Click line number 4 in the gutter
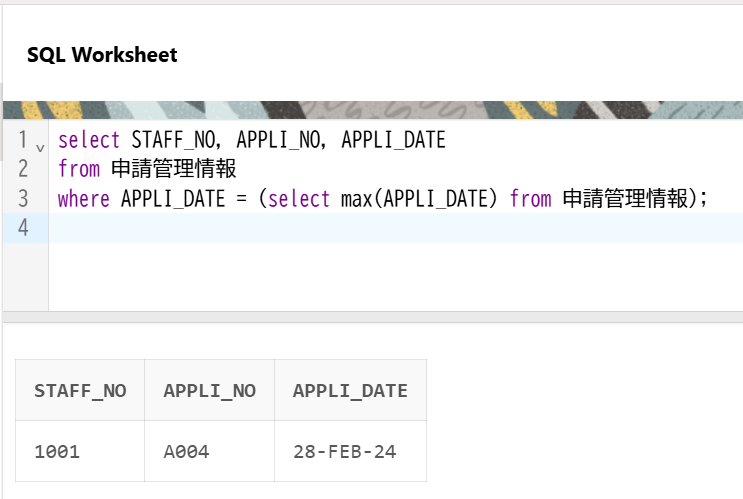The width and height of the screenshot is (743, 499). pyautogui.click(x=22, y=228)
